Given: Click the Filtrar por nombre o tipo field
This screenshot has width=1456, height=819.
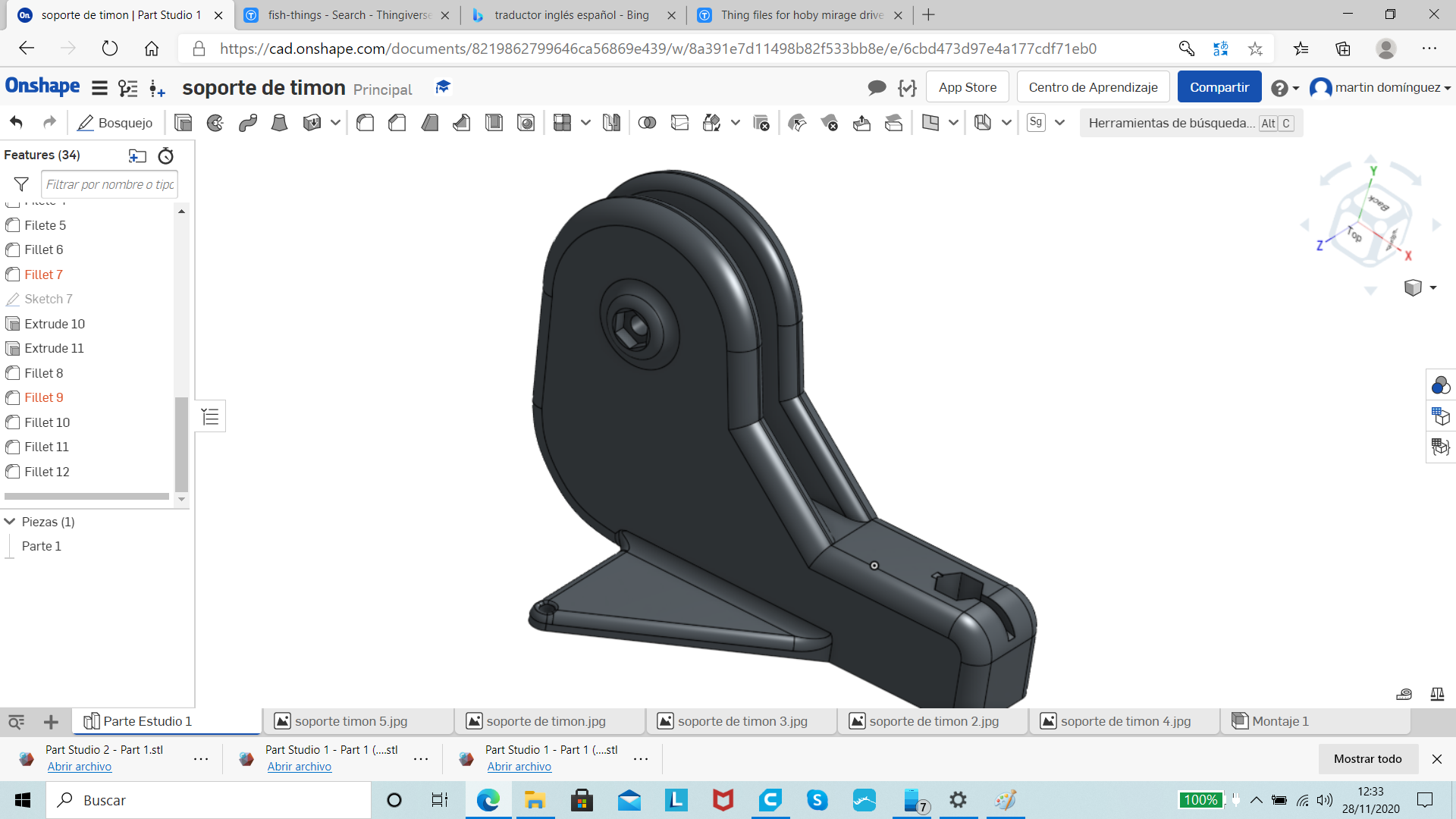Looking at the screenshot, I should click(x=110, y=184).
